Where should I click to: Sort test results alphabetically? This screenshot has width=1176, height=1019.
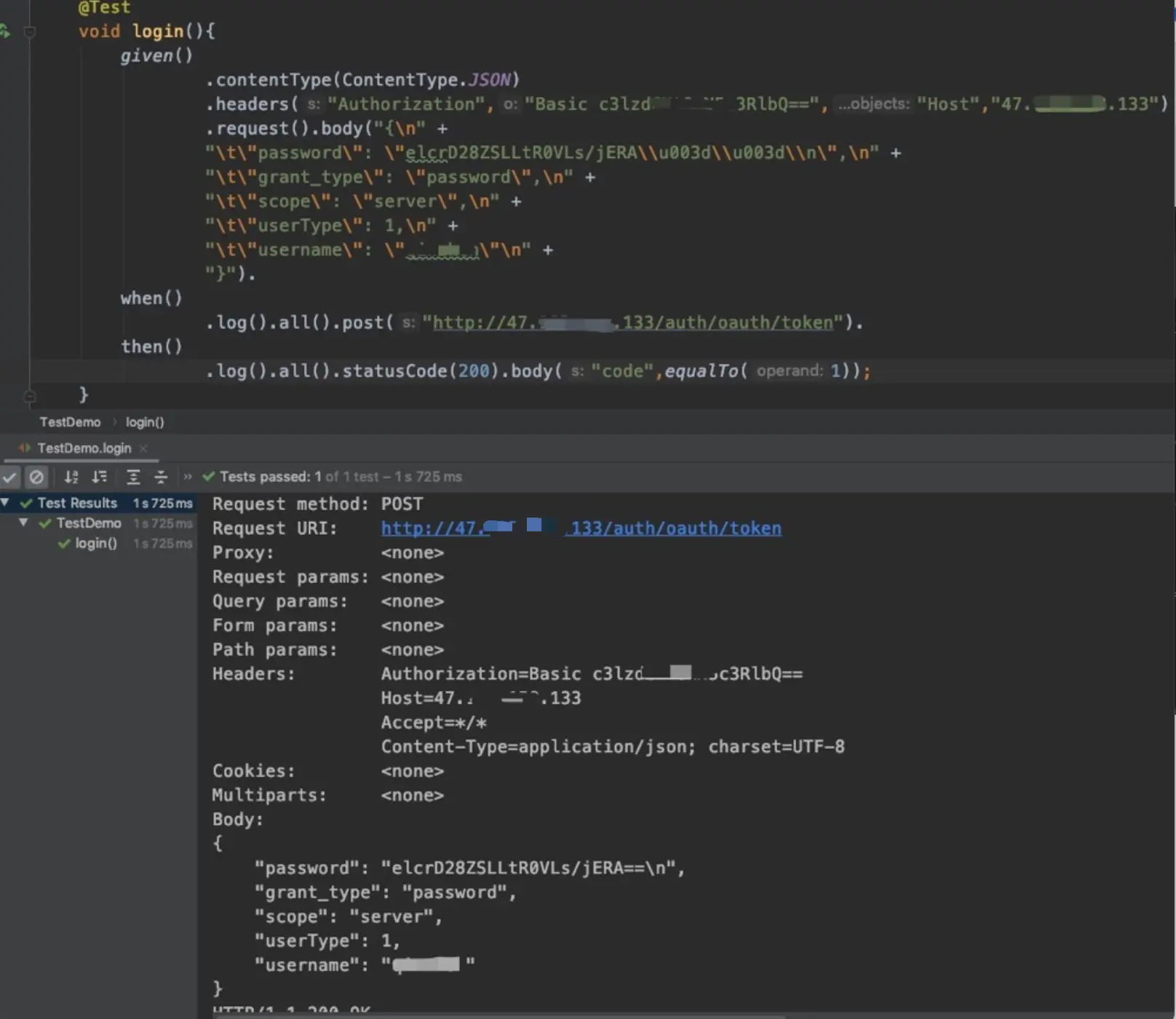click(x=71, y=477)
